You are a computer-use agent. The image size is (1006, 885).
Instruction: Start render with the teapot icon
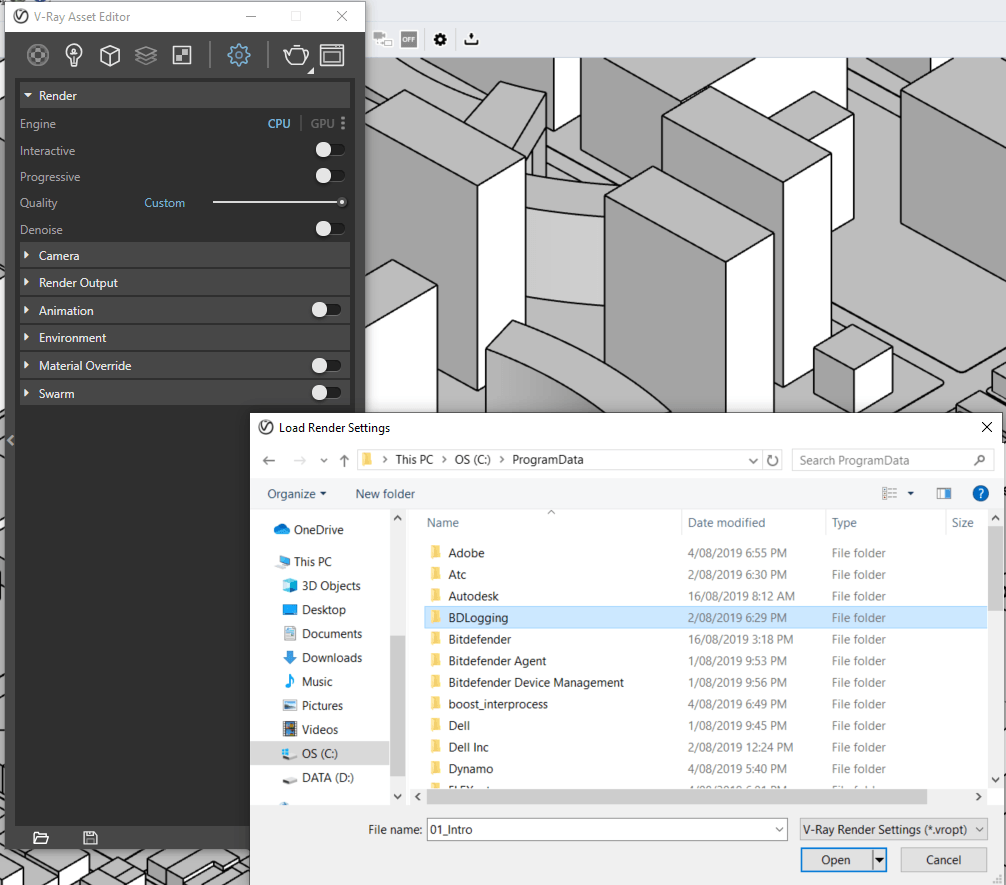tap(296, 55)
